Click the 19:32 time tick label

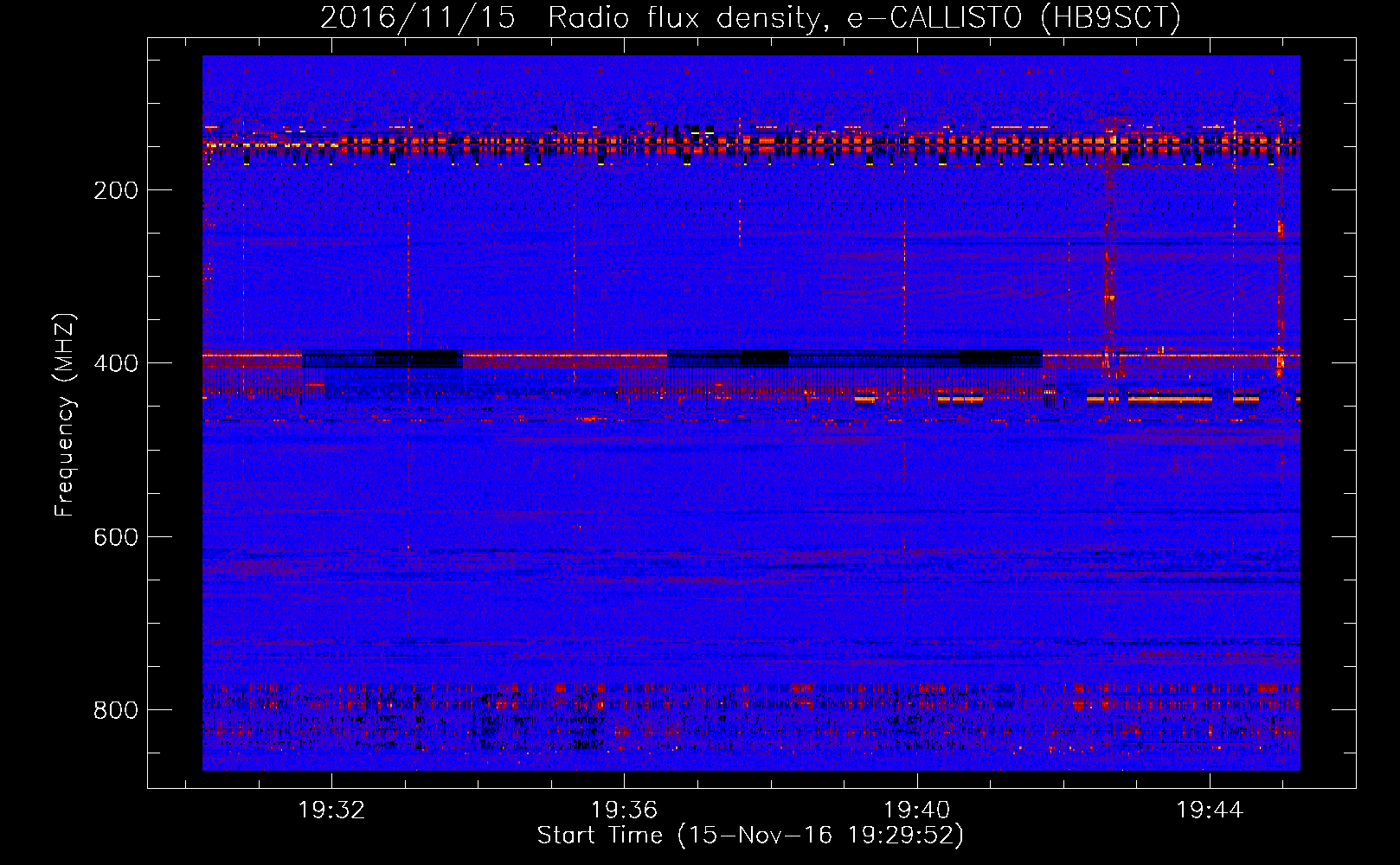pyautogui.click(x=331, y=811)
